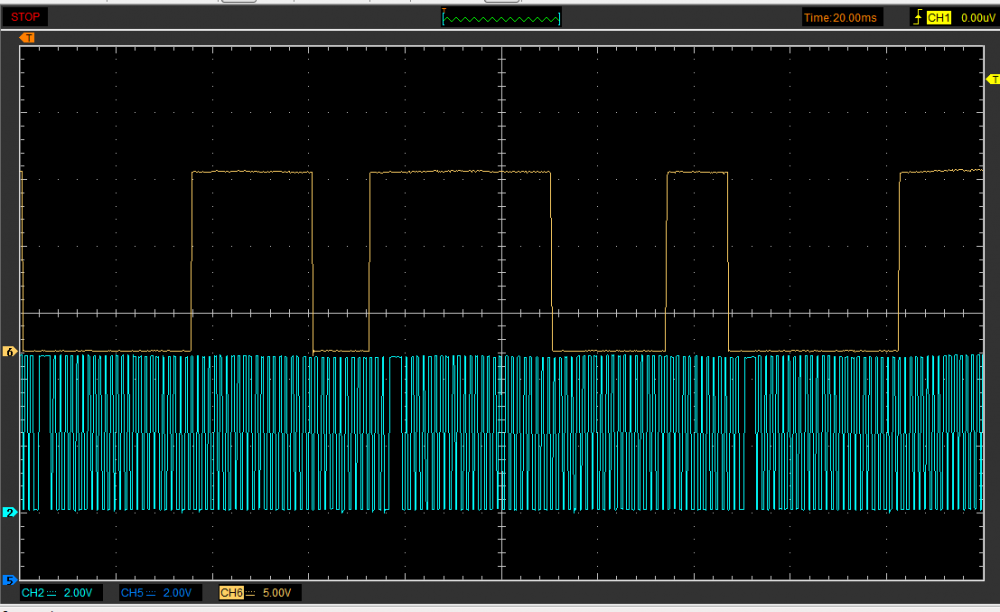
Task: Click the channel 2 ground level marker
Action: 10,512
